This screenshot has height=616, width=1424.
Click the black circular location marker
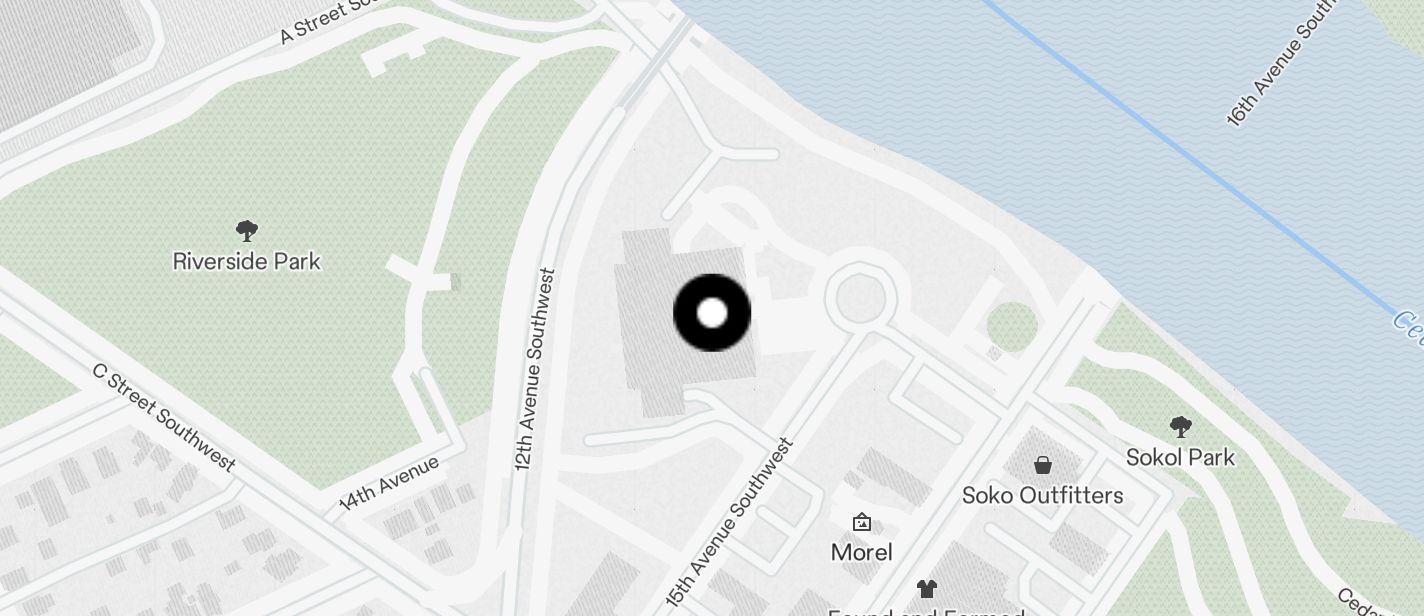click(x=712, y=313)
